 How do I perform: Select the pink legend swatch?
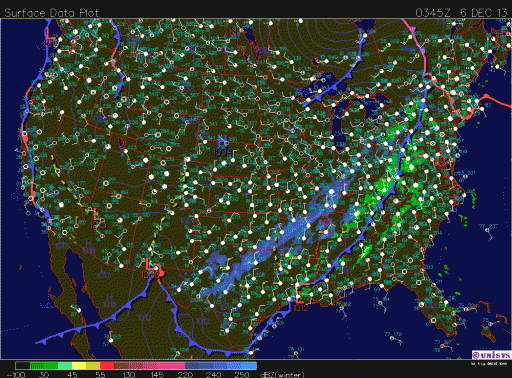tap(171, 366)
